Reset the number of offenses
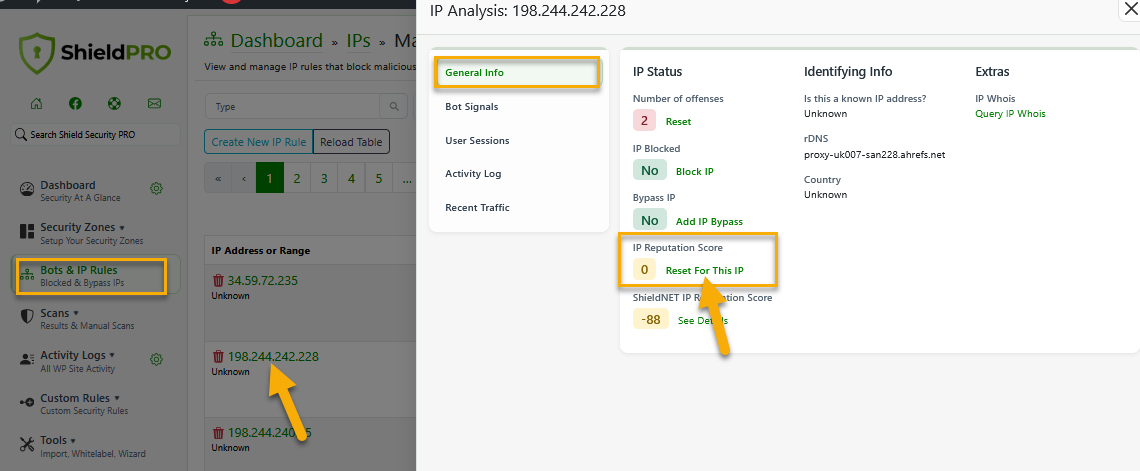Screen dimensions: 1140x471 tap(678, 121)
